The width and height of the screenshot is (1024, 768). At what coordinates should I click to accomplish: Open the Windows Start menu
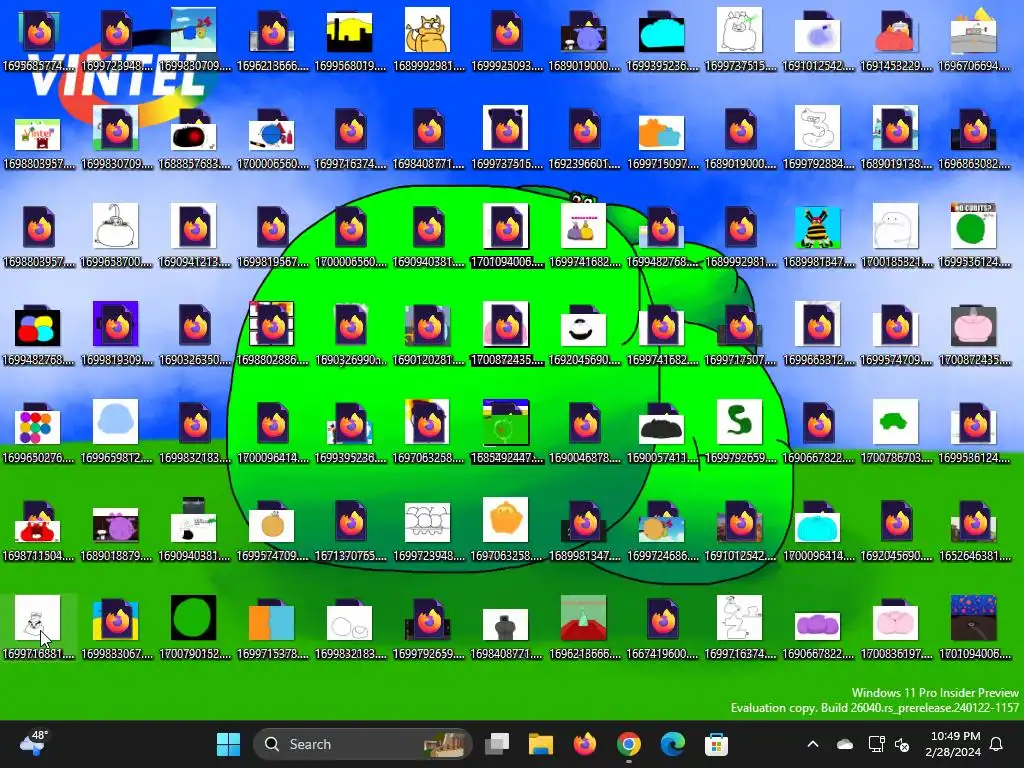[228, 744]
